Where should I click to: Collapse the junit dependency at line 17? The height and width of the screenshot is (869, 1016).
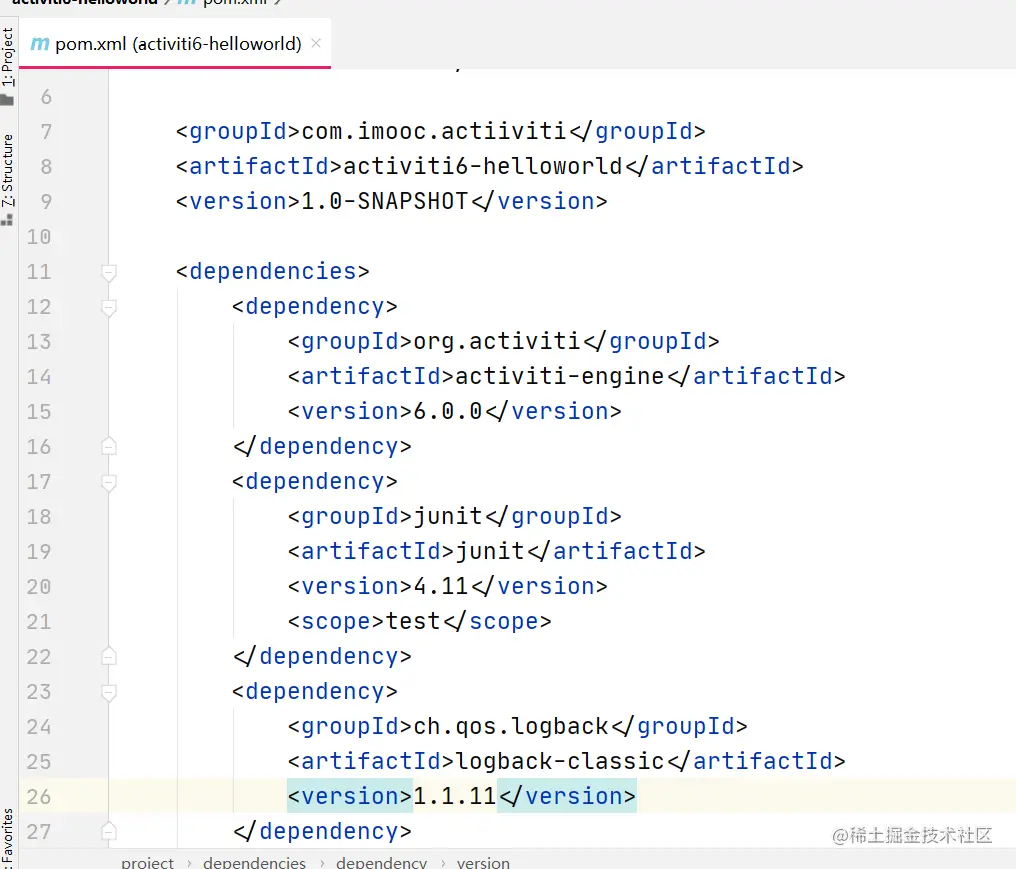pos(109,482)
